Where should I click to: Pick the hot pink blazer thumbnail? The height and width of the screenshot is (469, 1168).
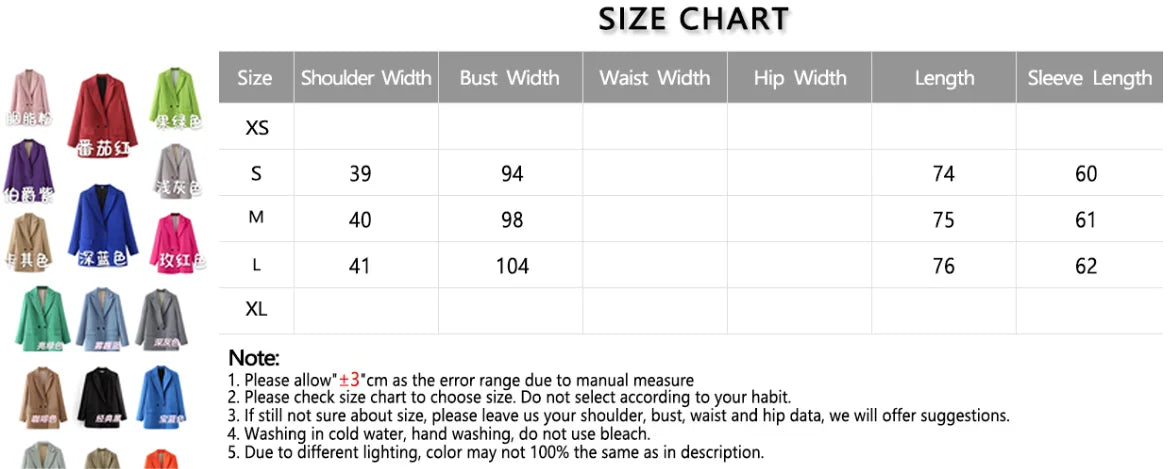click(177, 239)
